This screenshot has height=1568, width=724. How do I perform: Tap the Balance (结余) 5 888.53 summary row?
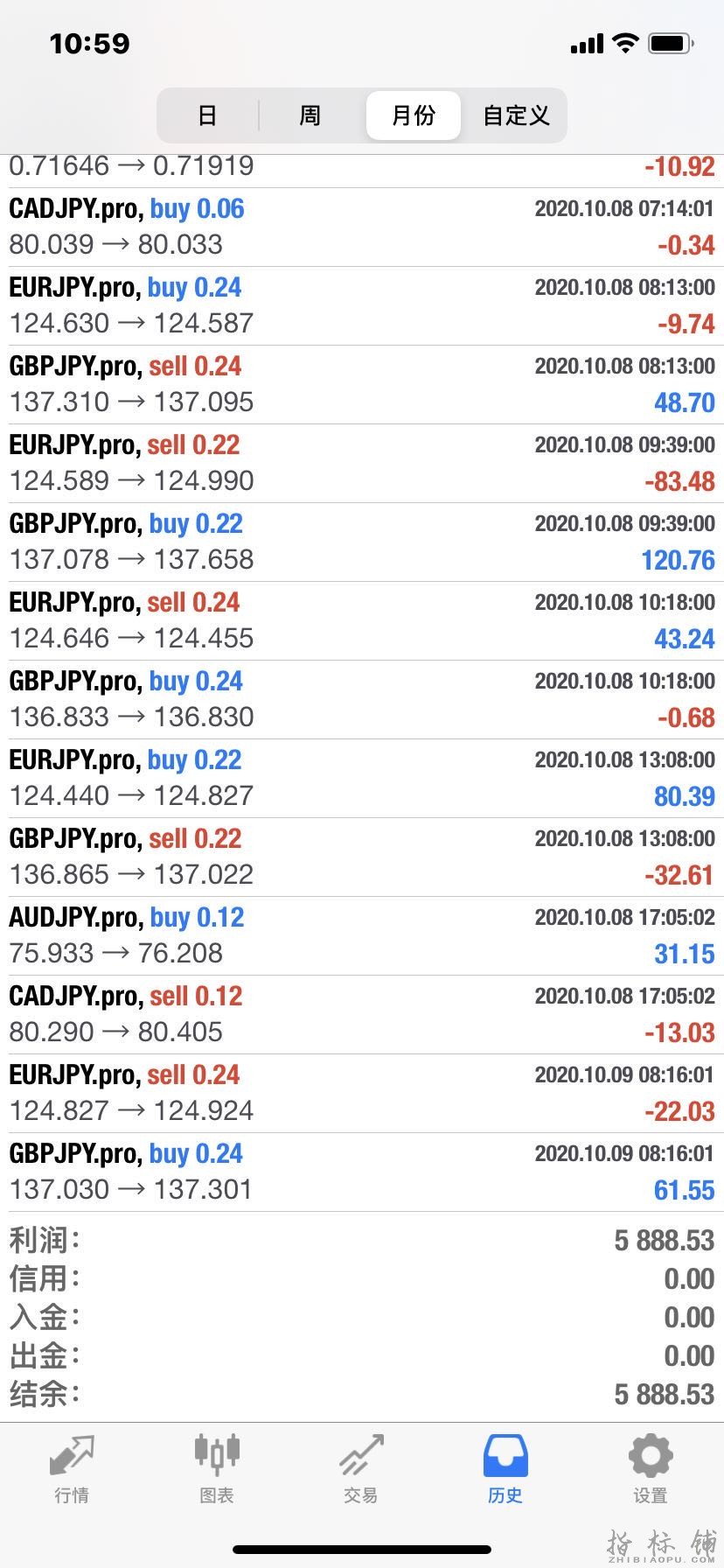tap(362, 1394)
